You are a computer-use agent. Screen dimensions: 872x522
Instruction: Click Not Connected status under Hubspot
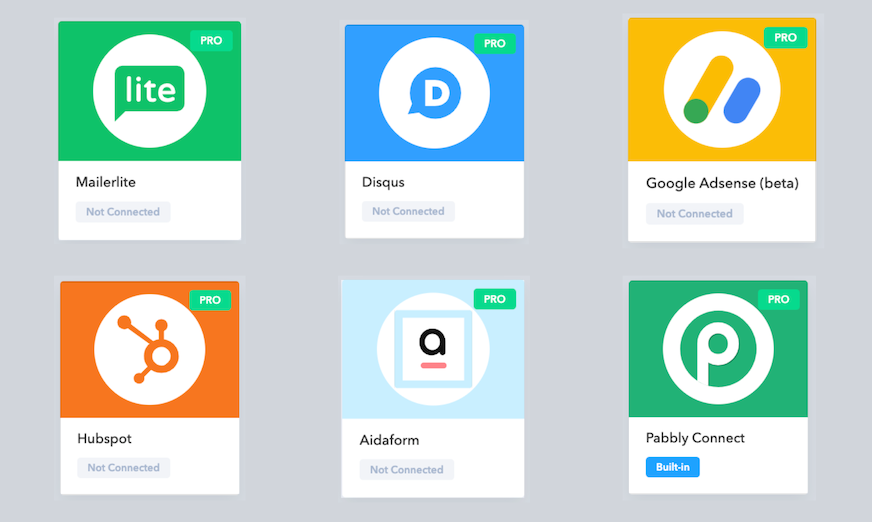point(123,468)
